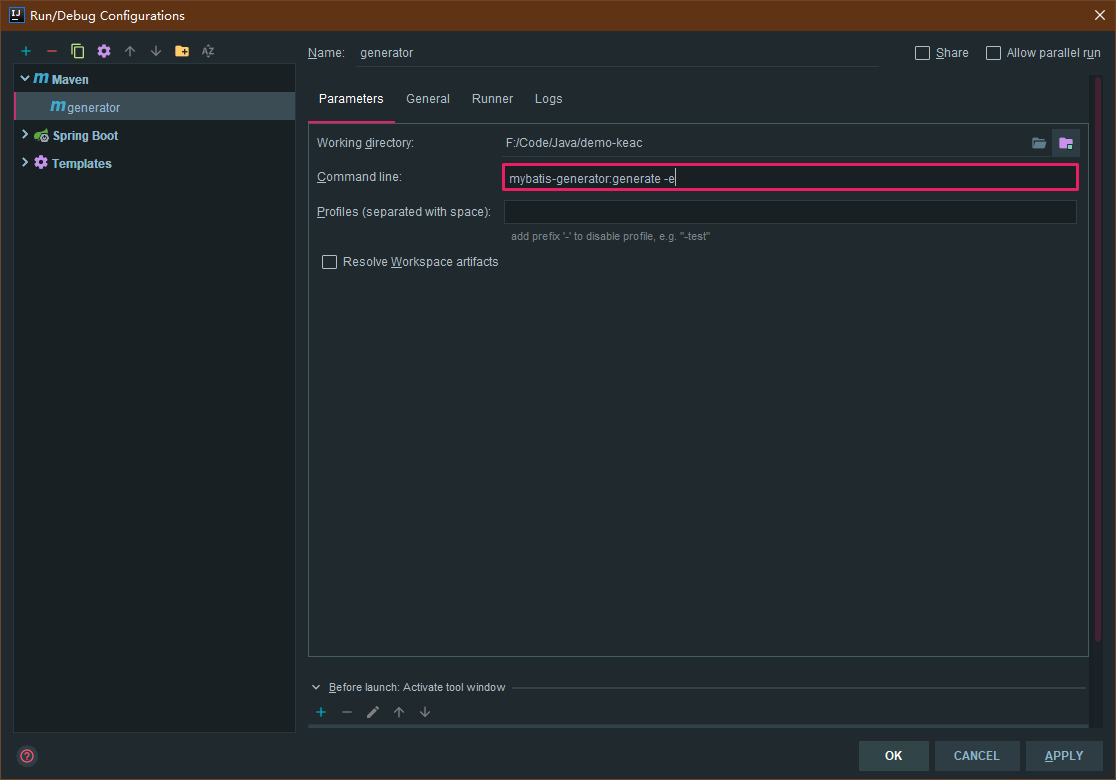Enable Allow parallel run checkbox
1116x780 pixels.
pos(993,53)
